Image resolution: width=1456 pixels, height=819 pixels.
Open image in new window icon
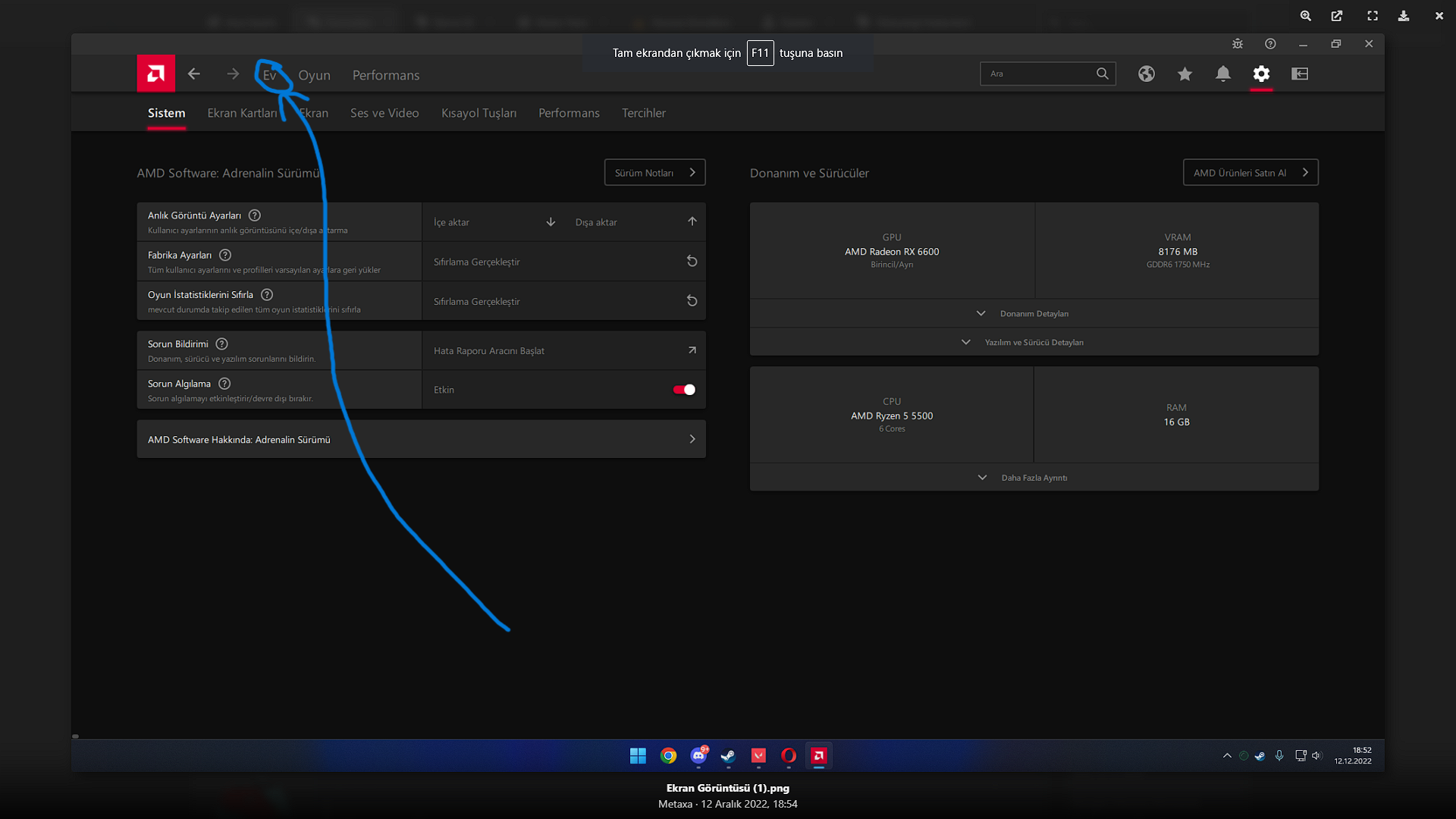point(1337,16)
